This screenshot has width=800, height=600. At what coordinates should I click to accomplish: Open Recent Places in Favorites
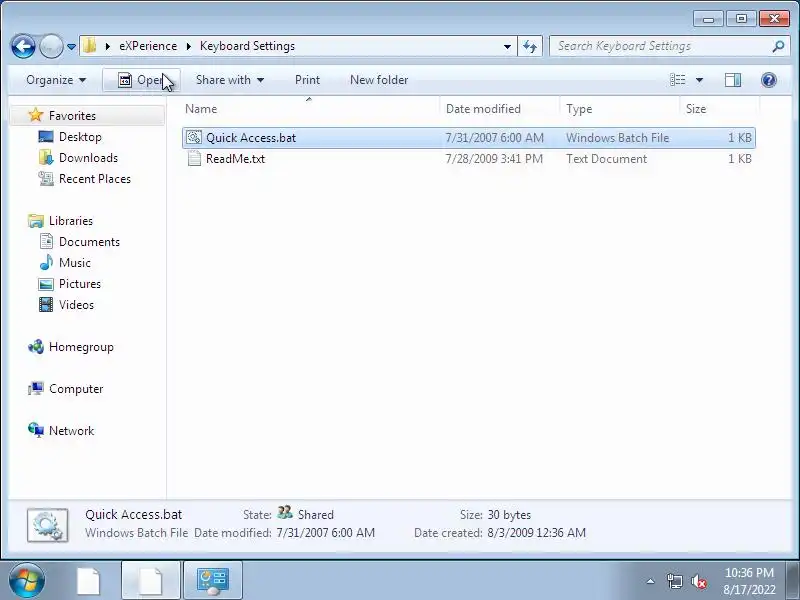95,179
